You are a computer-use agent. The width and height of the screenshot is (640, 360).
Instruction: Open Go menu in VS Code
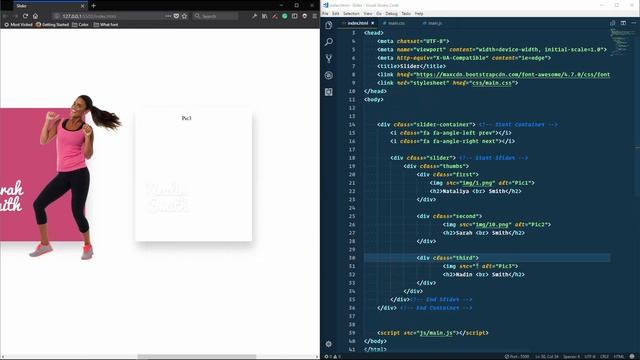tap(379, 13)
